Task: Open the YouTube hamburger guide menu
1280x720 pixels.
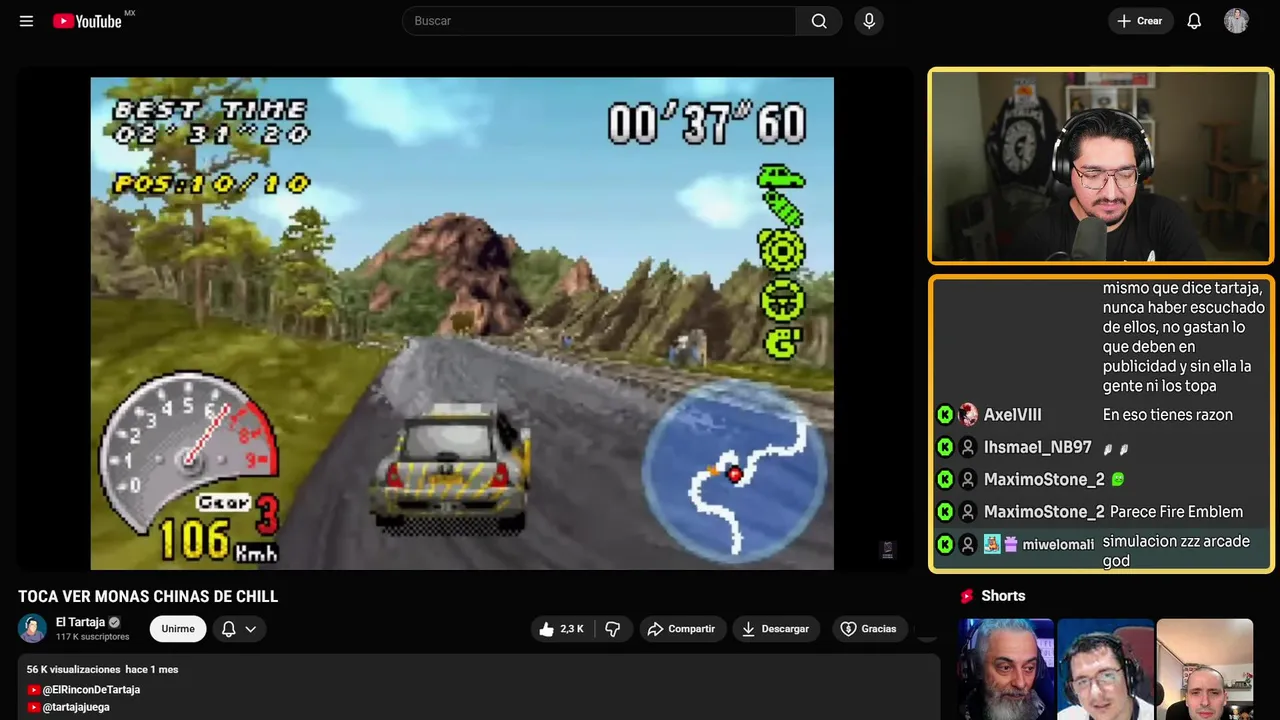Action: (26, 21)
